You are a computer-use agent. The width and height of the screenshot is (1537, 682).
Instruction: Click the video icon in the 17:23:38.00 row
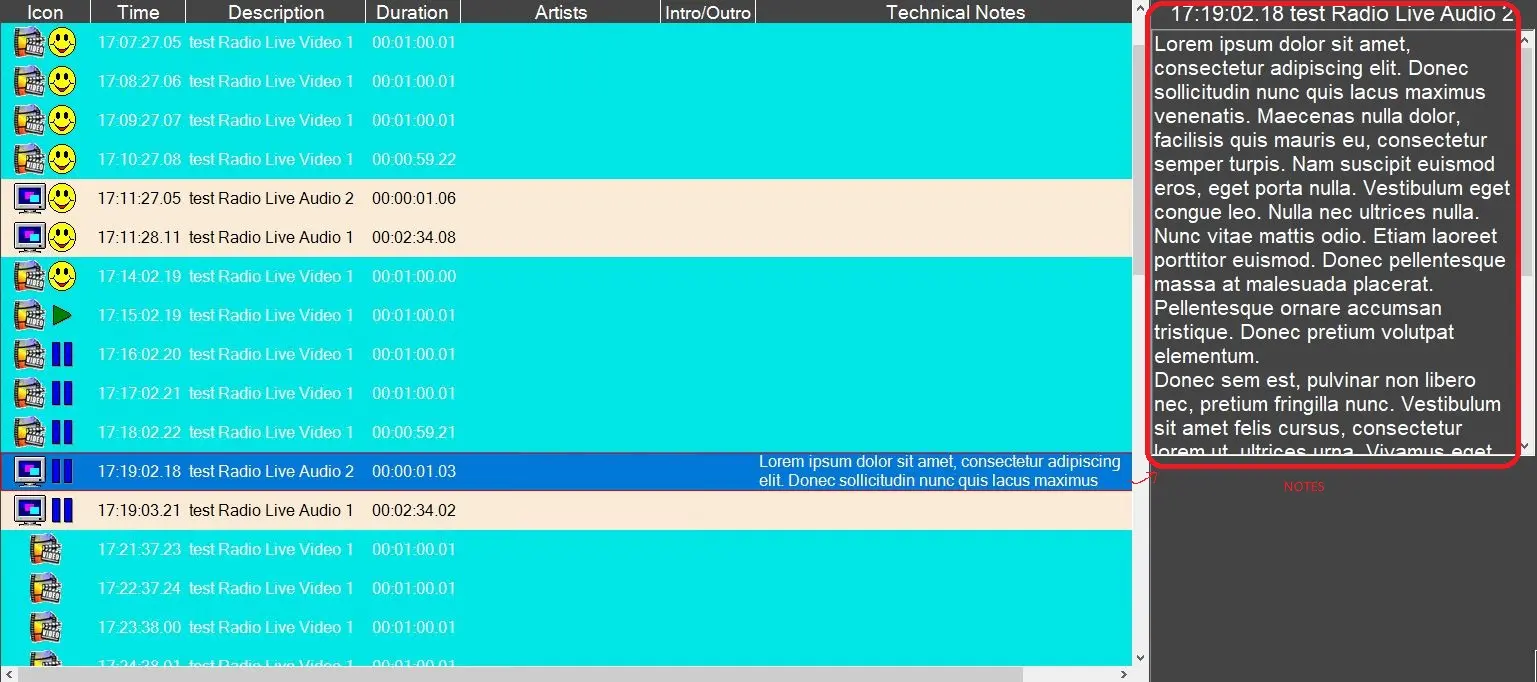point(45,628)
